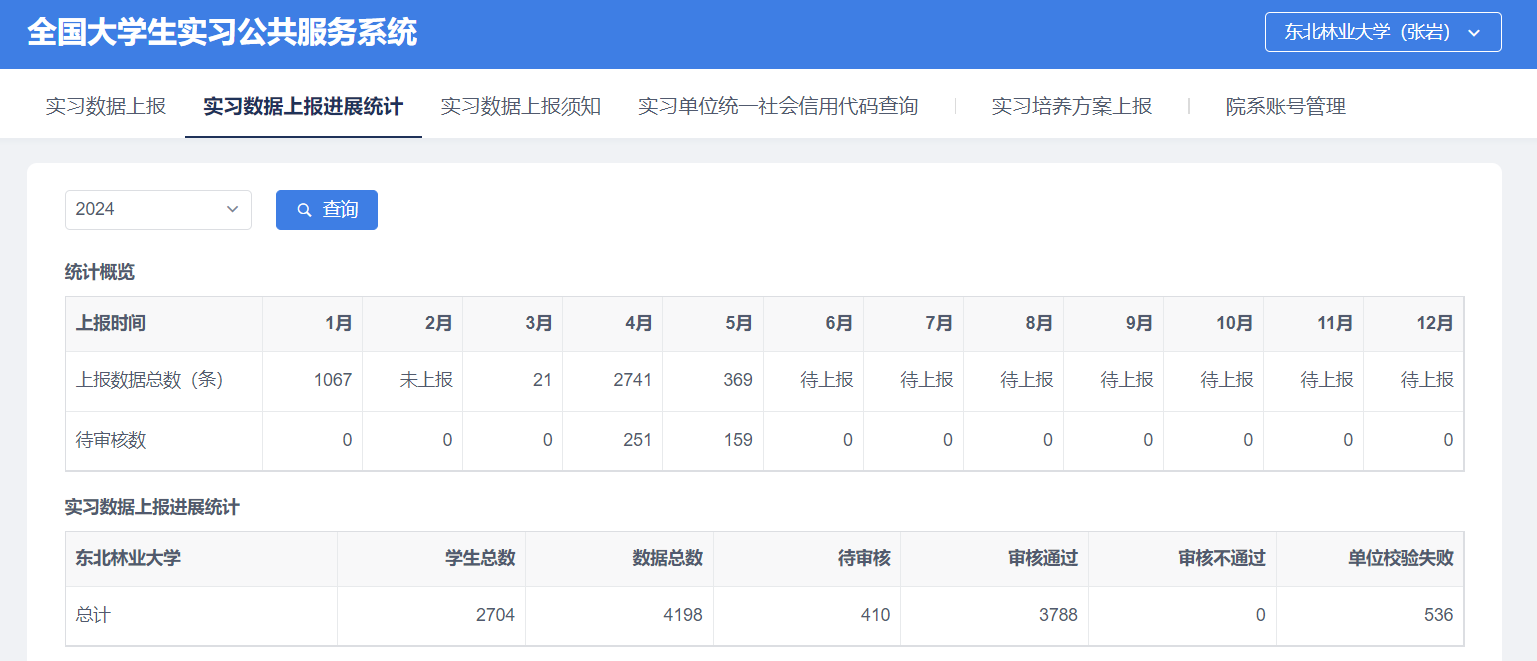
Task: Go to 实习单位统一社会信用代码查询 tab
Action: [x=777, y=106]
